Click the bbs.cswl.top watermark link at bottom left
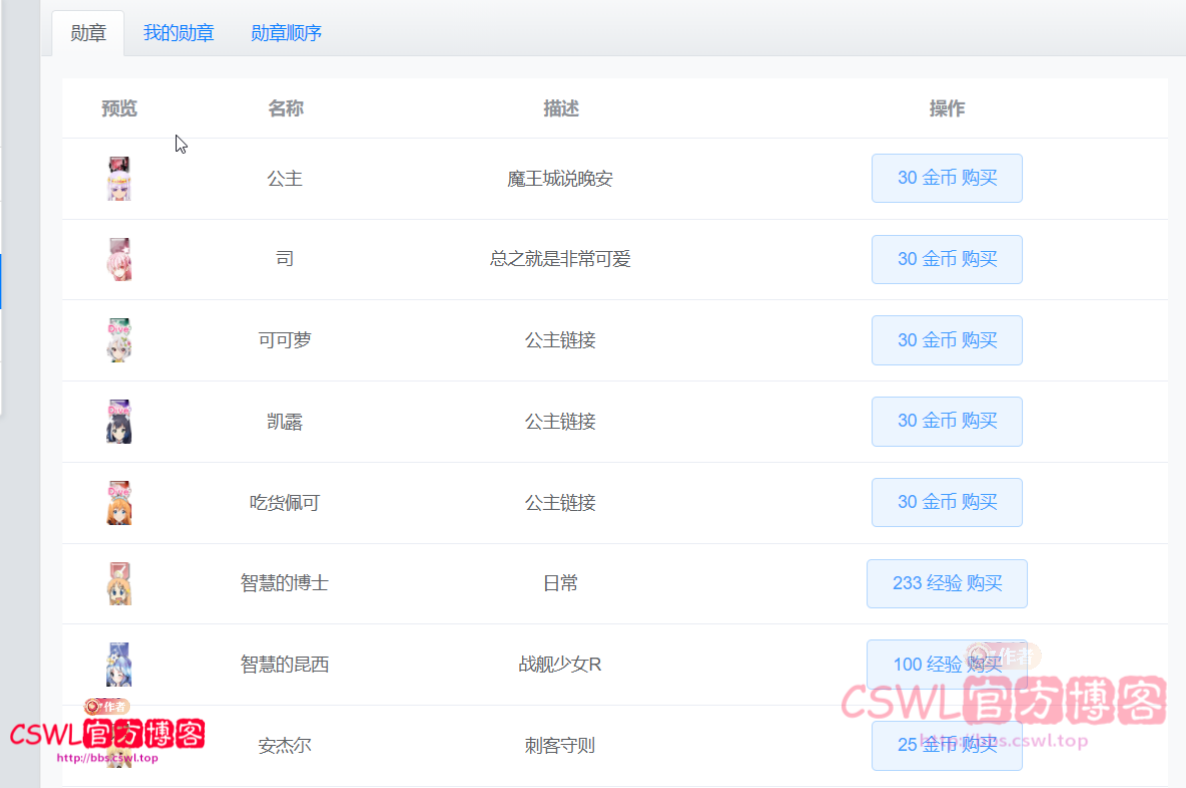 pyautogui.click(x=107, y=758)
